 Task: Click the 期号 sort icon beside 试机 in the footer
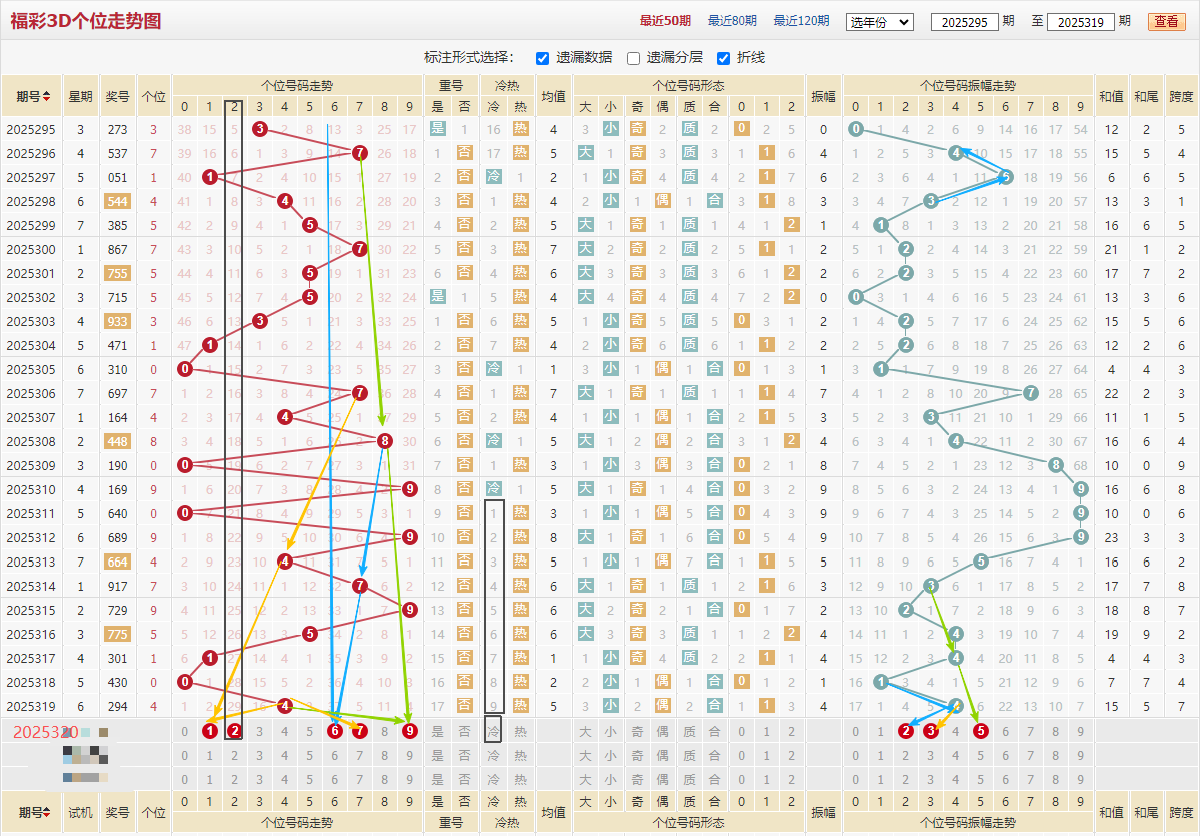pyautogui.click(x=47, y=813)
